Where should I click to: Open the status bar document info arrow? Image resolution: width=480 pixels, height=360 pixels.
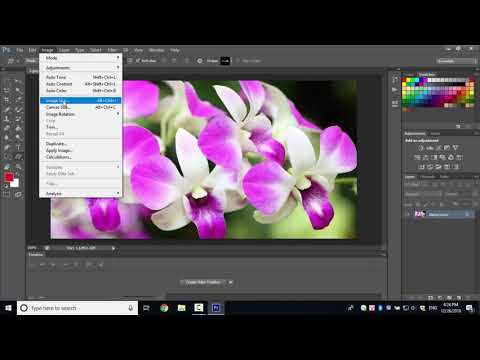point(113,248)
